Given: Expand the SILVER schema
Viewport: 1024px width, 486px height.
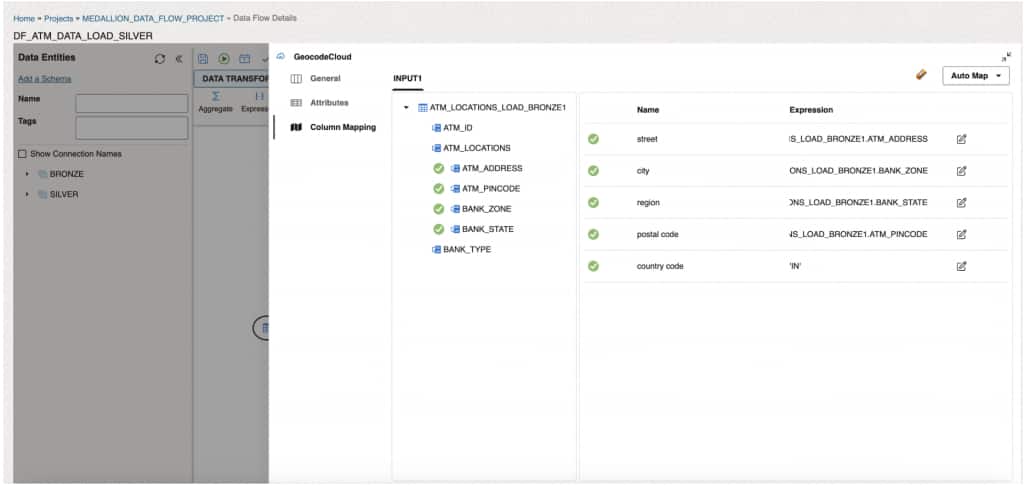Looking at the screenshot, I should pos(28,194).
